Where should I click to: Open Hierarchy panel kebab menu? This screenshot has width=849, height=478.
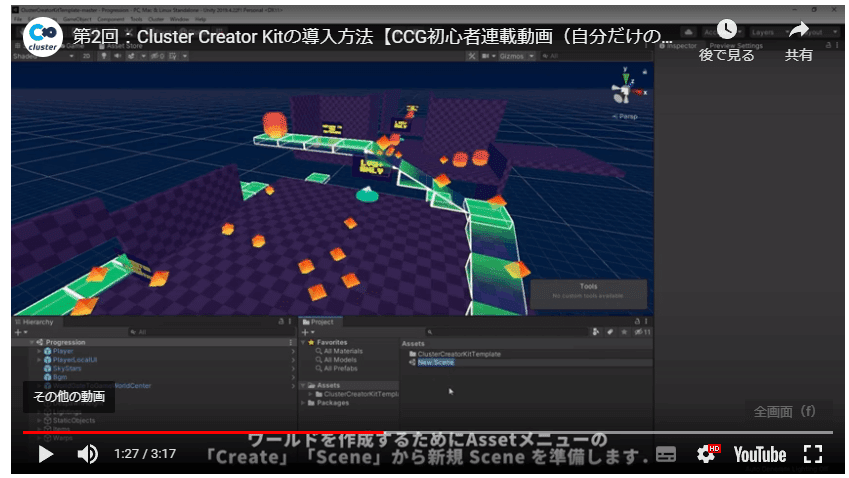point(290,322)
